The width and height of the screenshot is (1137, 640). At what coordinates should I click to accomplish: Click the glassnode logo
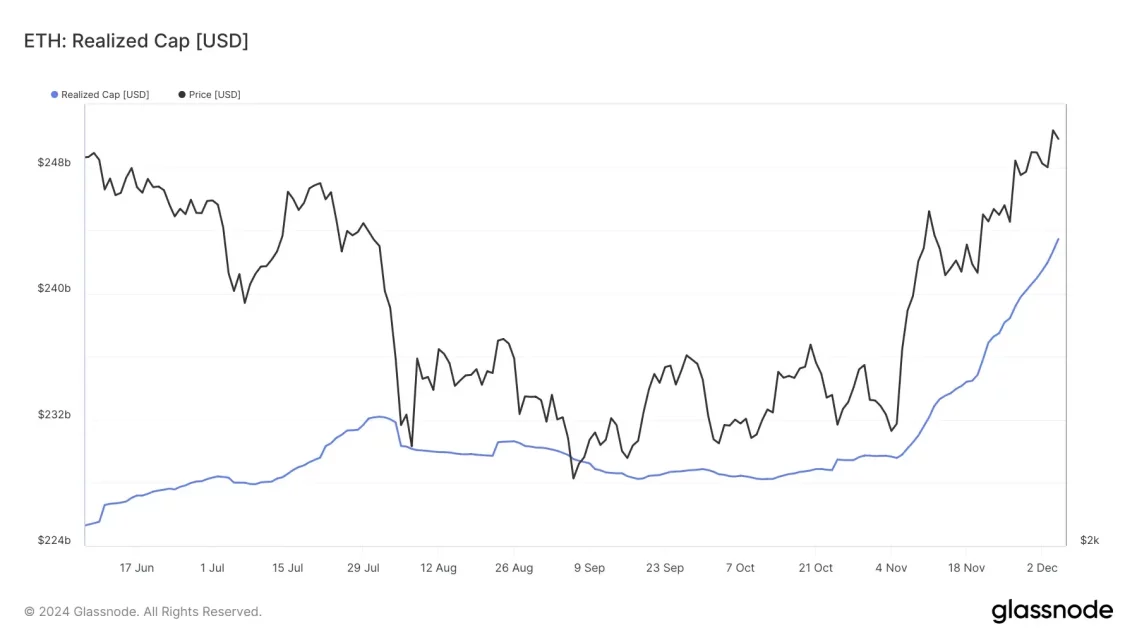pos(1052,610)
